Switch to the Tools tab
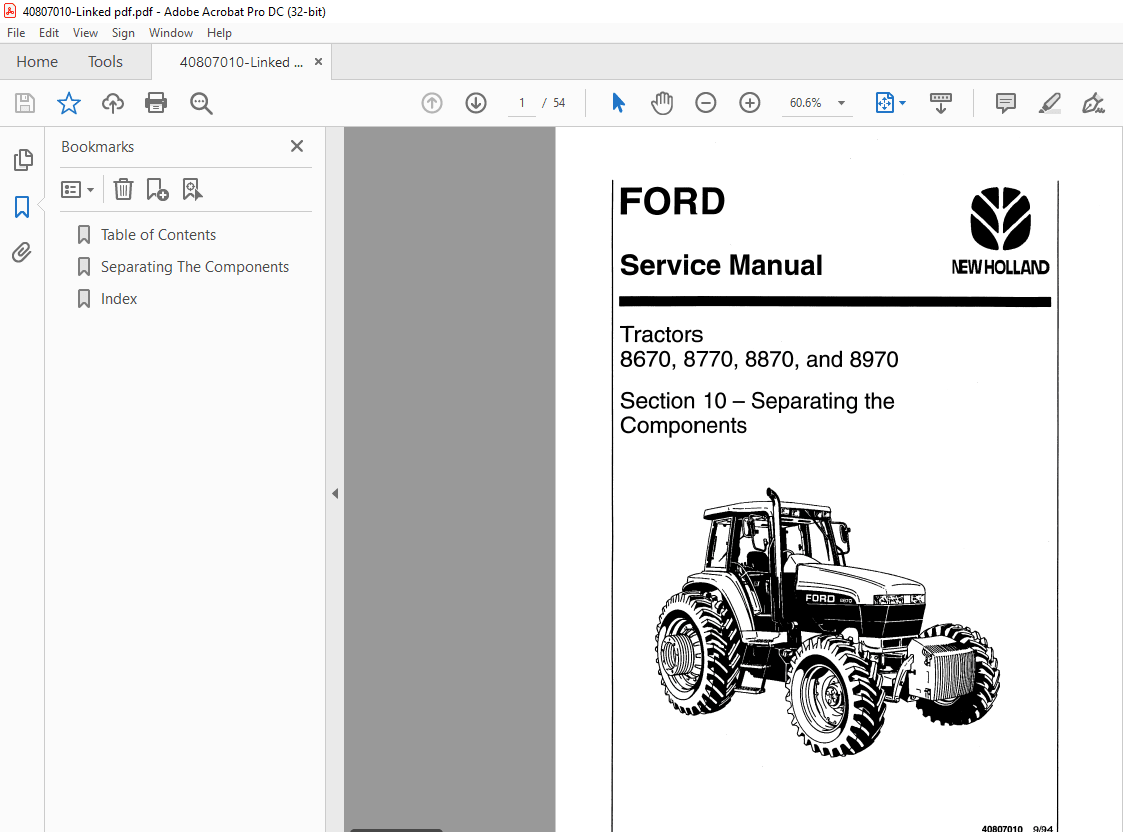The width and height of the screenshot is (1123, 832). 105,61
